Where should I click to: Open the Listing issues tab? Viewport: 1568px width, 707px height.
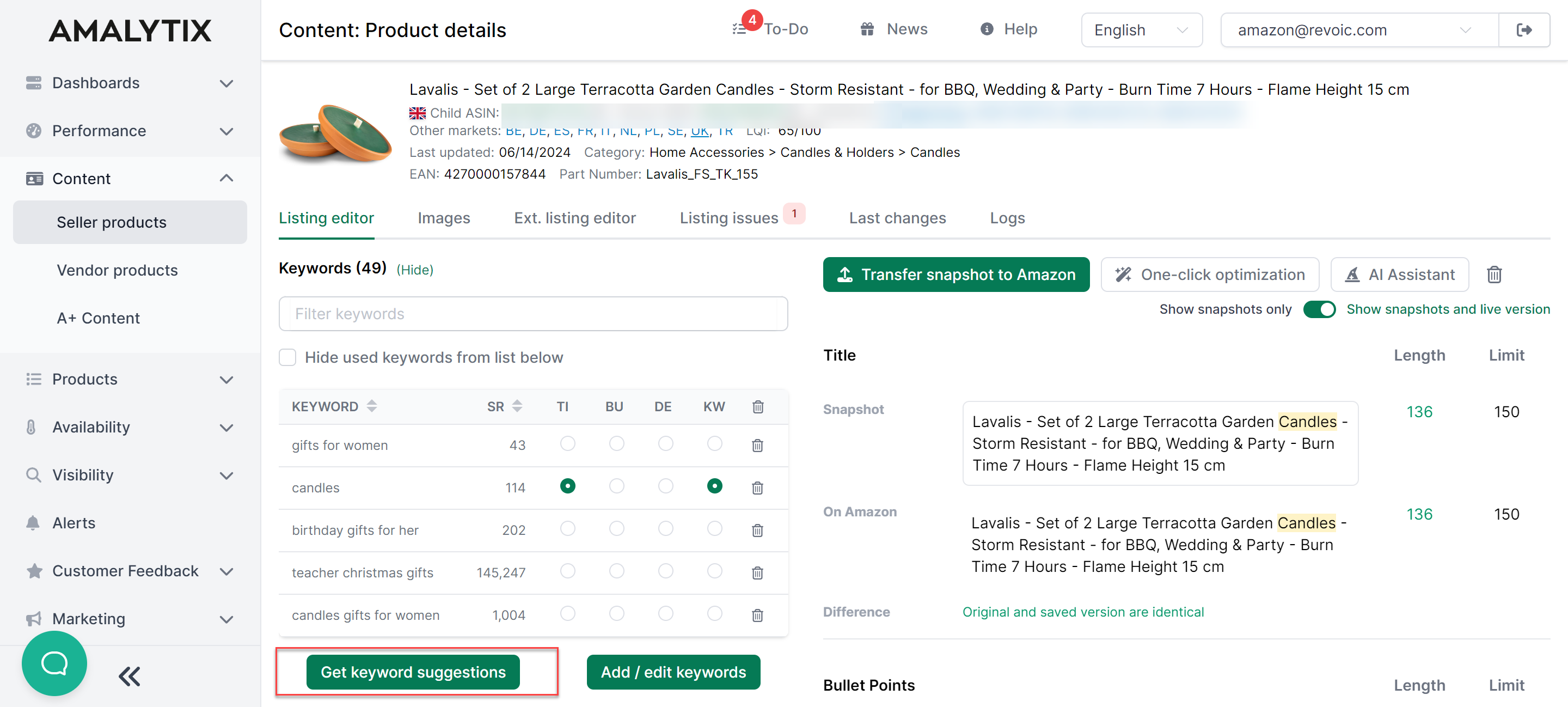click(728, 218)
